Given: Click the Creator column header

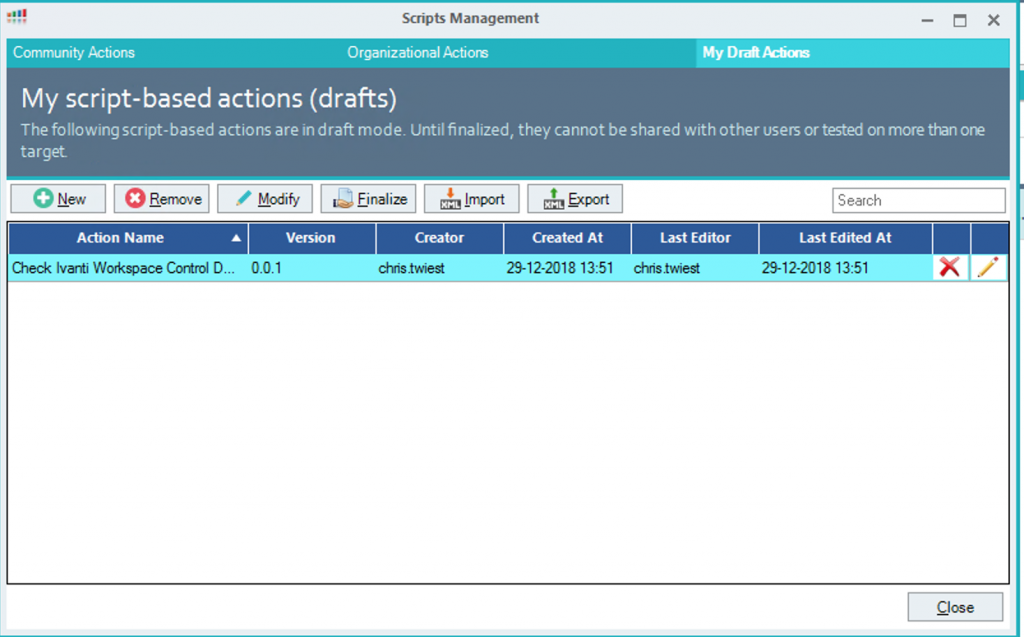Looking at the screenshot, I should pyautogui.click(x=439, y=238).
